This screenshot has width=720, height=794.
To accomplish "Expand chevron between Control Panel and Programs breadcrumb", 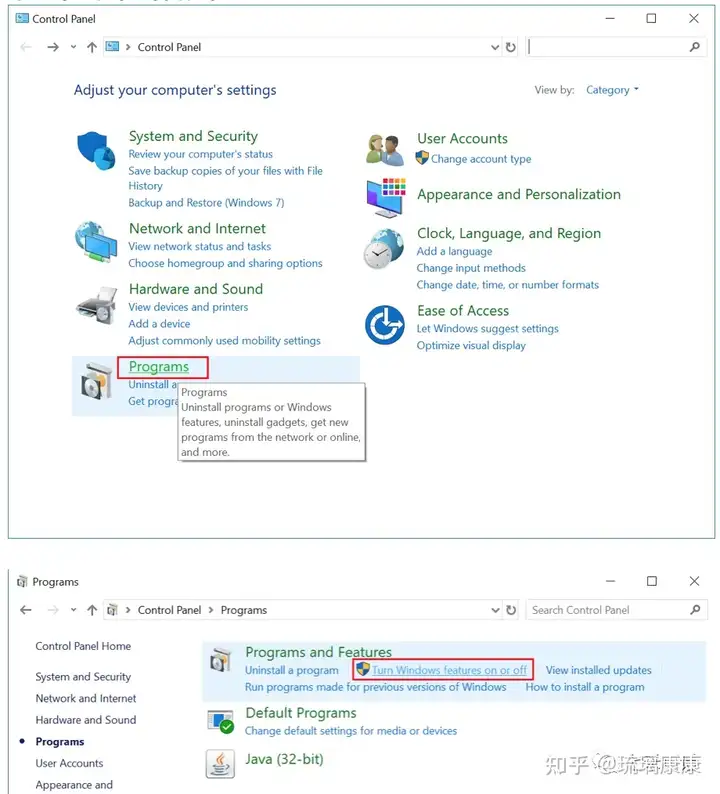I will pyautogui.click(x=211, y=610).
